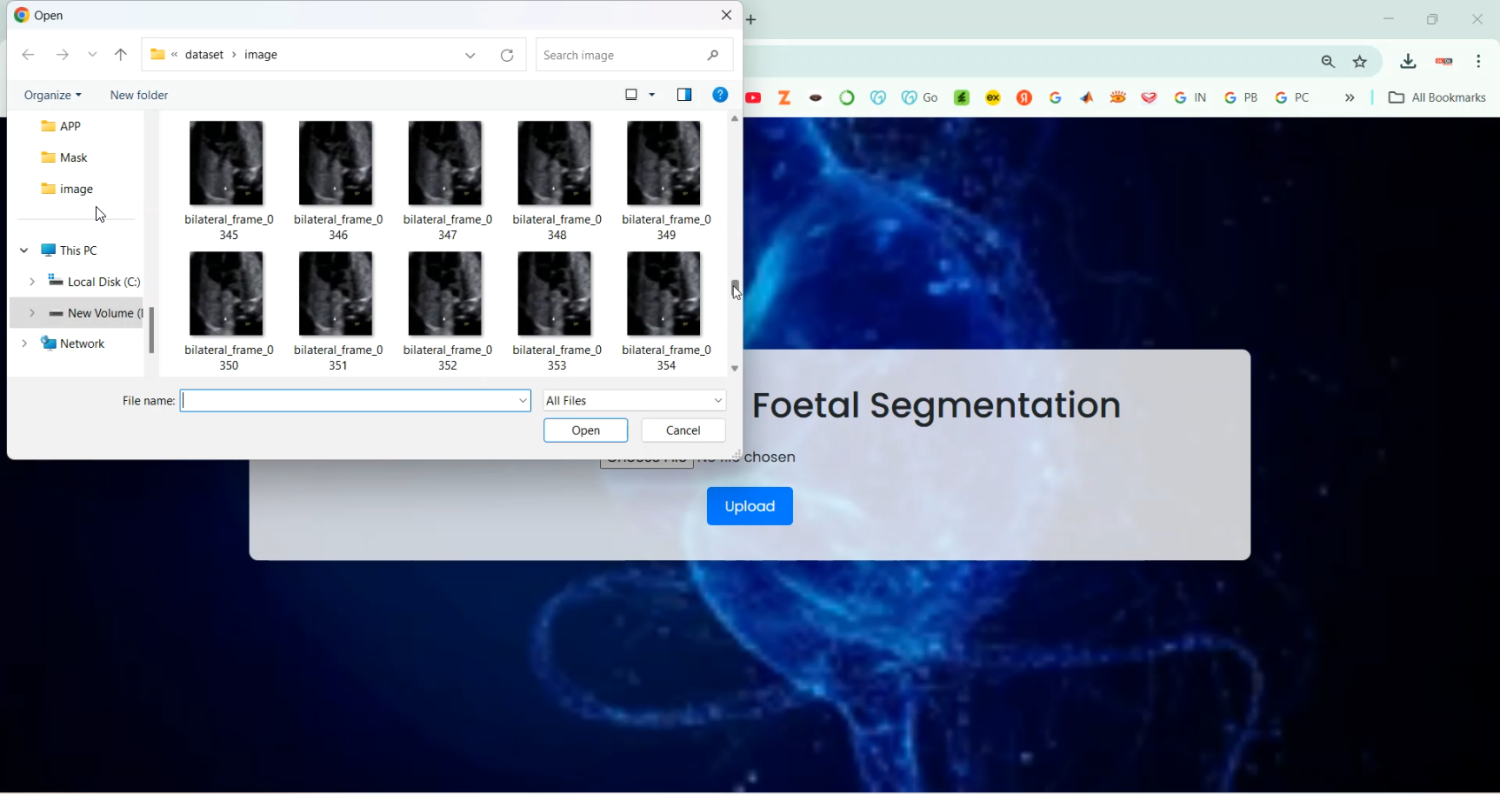Viewport: 1500px width, 794px height.
Task: Select the Mask folder in sidebar
Action: click(x=73, y=158)
